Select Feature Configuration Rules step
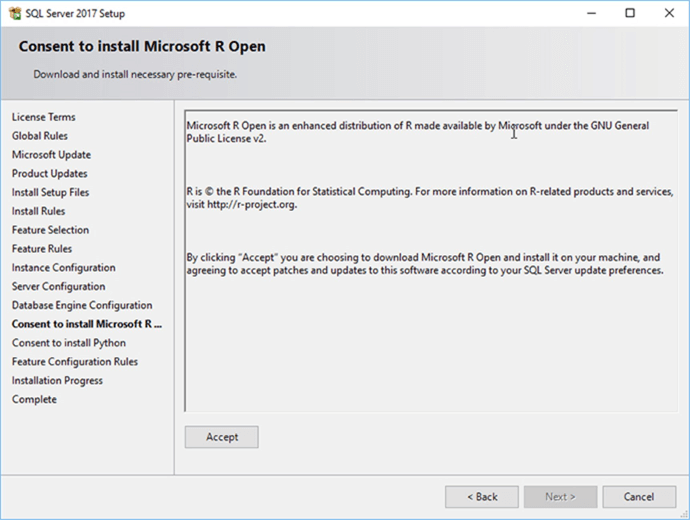690x520 pixels. coord(75,362)
